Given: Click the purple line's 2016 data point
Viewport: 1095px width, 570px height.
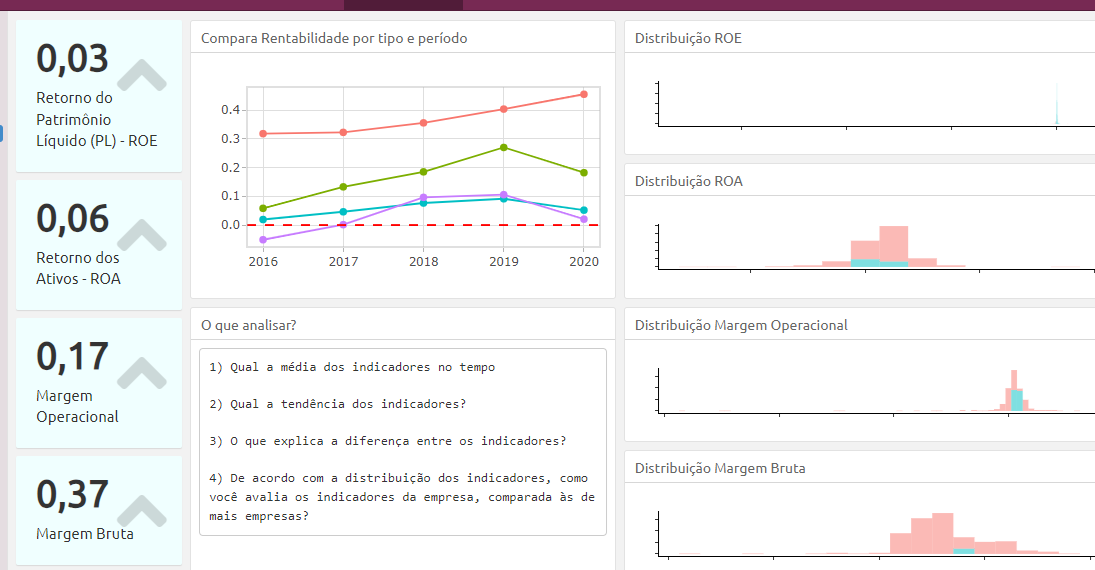Looking at the screenshot, I should 263,240.
